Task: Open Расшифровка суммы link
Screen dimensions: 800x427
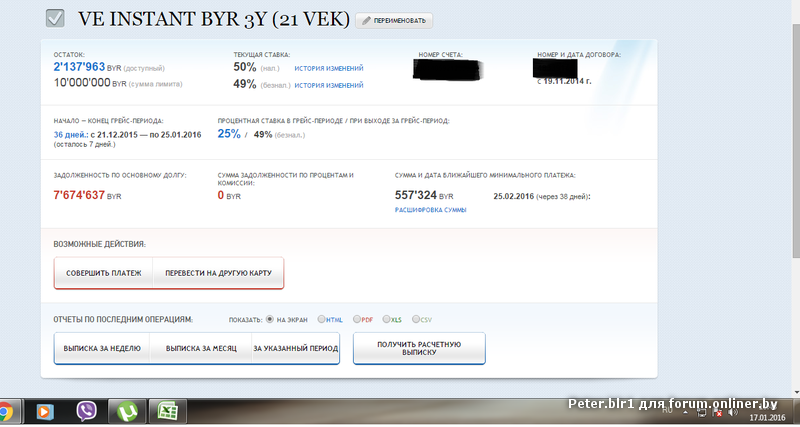Action: click(x=431, y=210)
